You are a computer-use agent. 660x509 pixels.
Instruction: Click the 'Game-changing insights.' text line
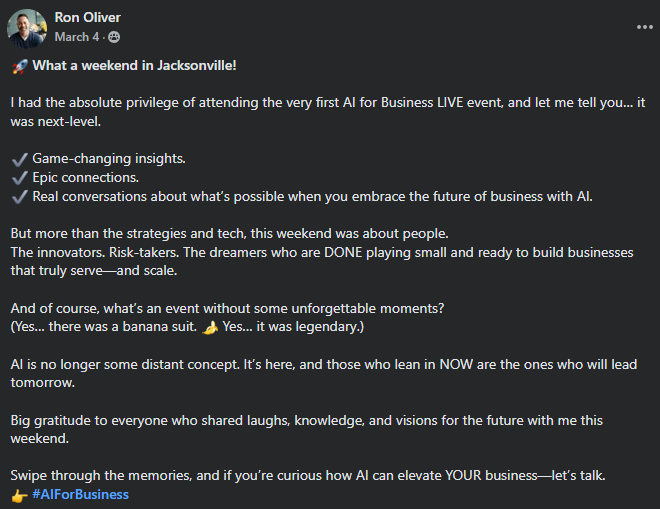[109, 159]
